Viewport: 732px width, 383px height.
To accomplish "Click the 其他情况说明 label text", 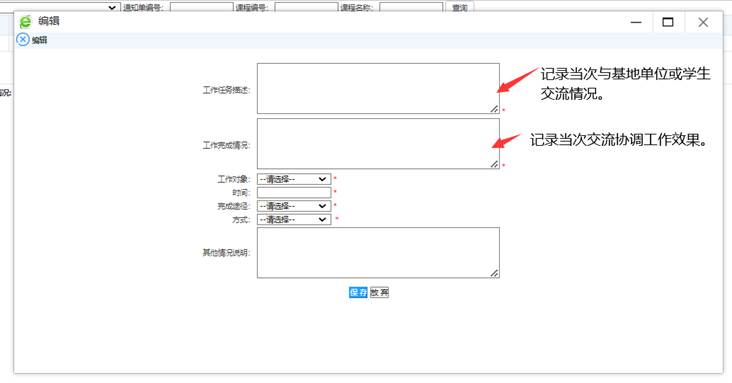I will click(x=226, y=253).
